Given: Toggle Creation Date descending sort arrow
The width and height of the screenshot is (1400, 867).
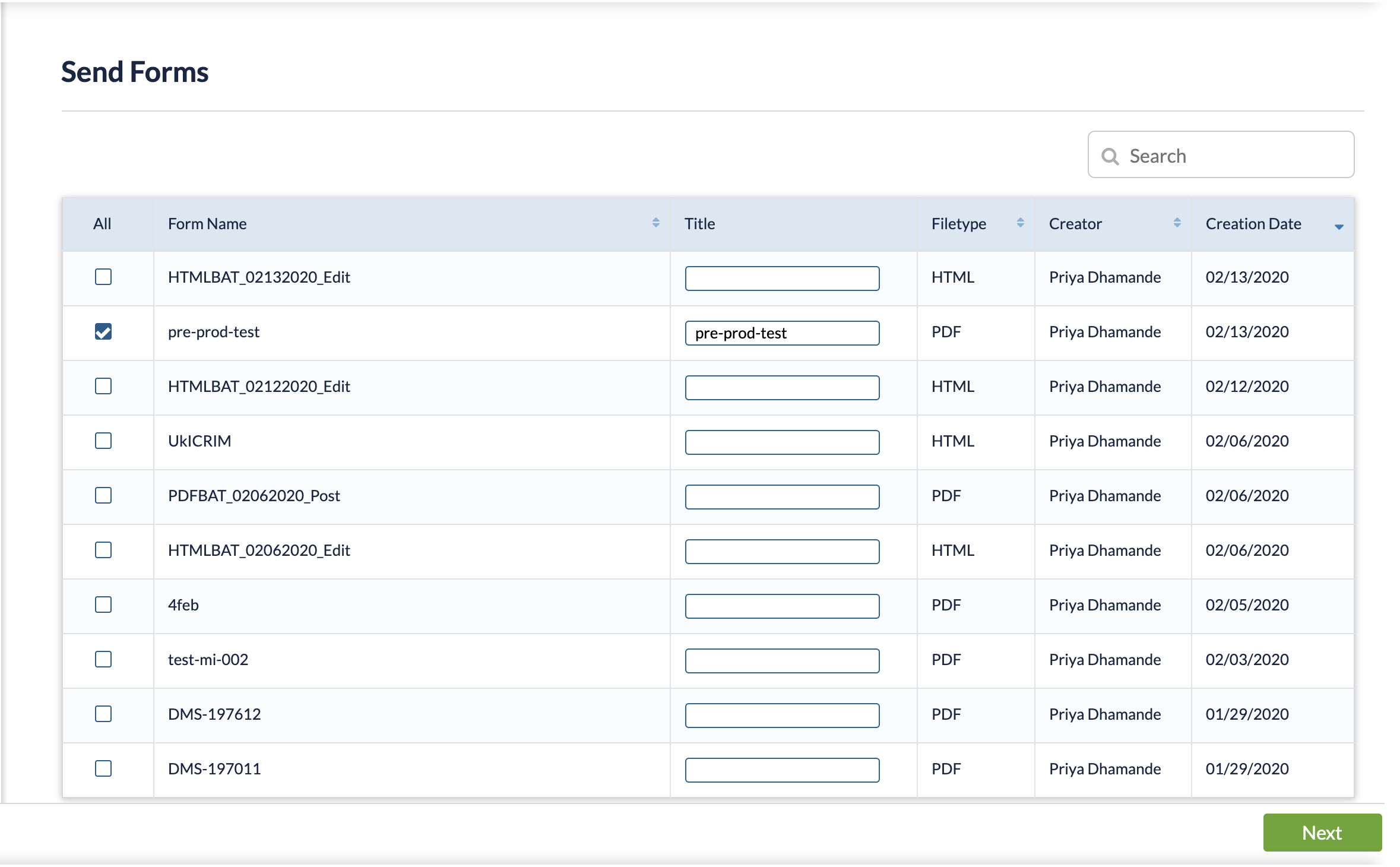Looking at the screenshot, I should [1339, 226].
